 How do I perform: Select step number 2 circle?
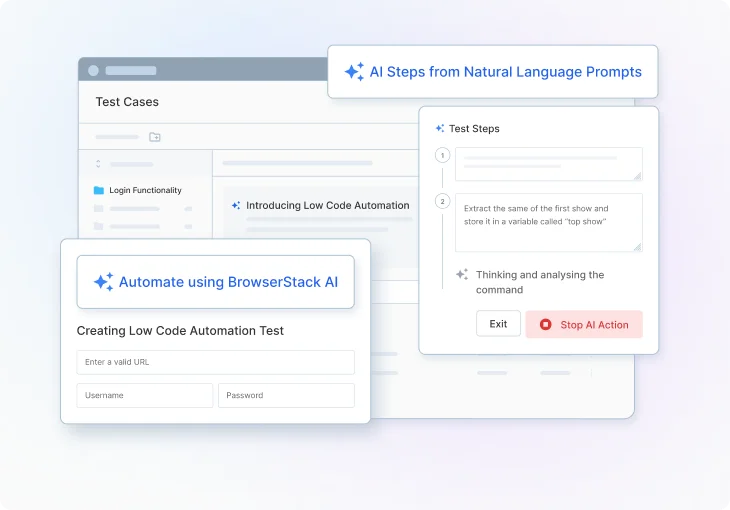tap(442, 201)
